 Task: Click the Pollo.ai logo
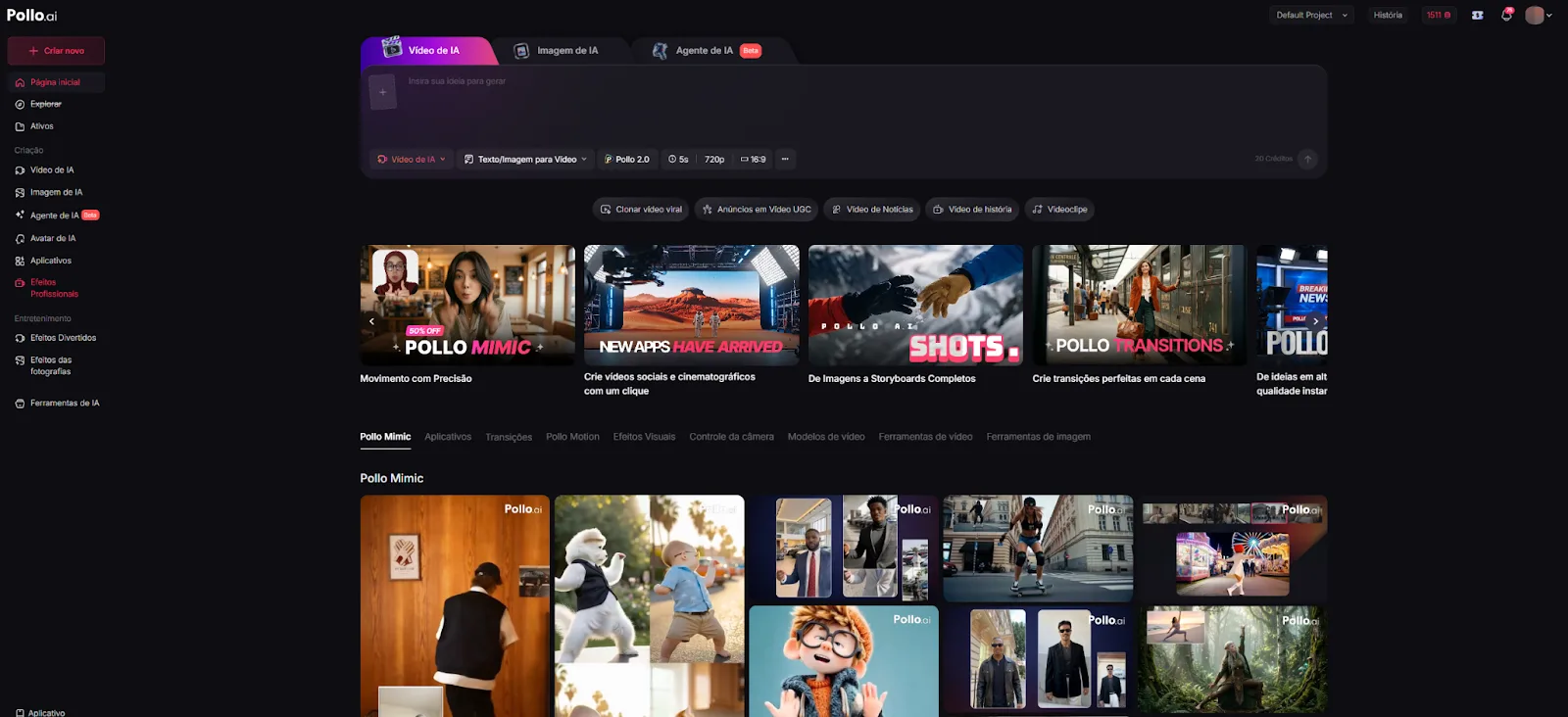pos(32,16)
